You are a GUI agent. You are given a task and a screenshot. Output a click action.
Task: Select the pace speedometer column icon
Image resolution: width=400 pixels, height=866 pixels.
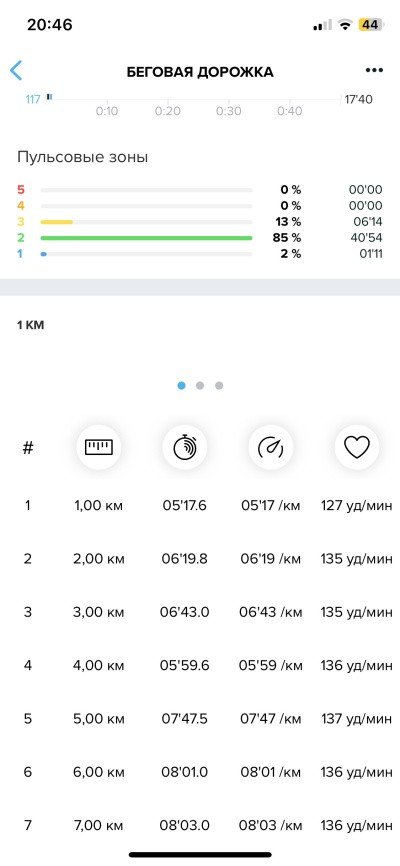point(271,447)
